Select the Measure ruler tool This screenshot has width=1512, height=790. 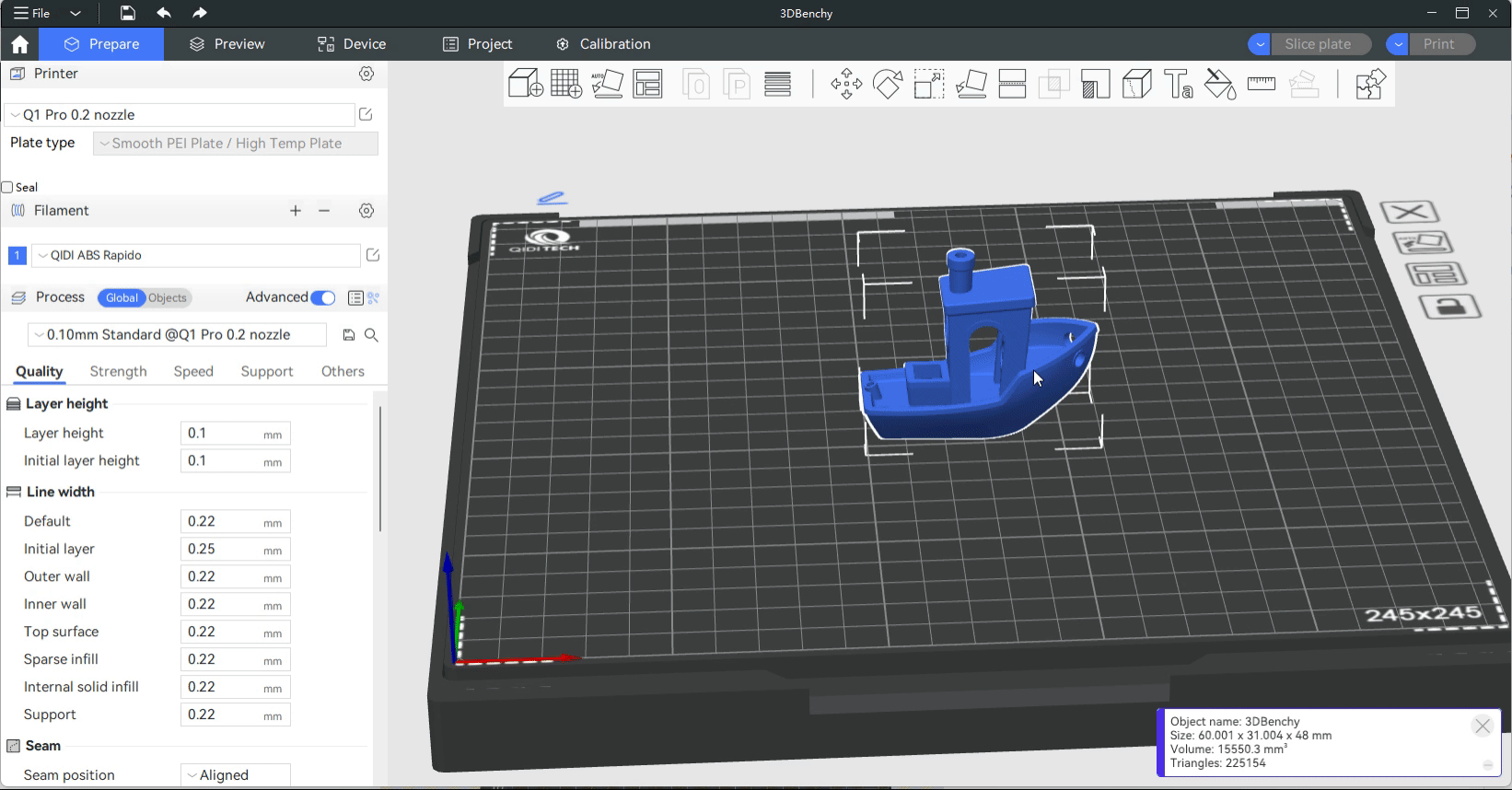tap(1261, 85)
